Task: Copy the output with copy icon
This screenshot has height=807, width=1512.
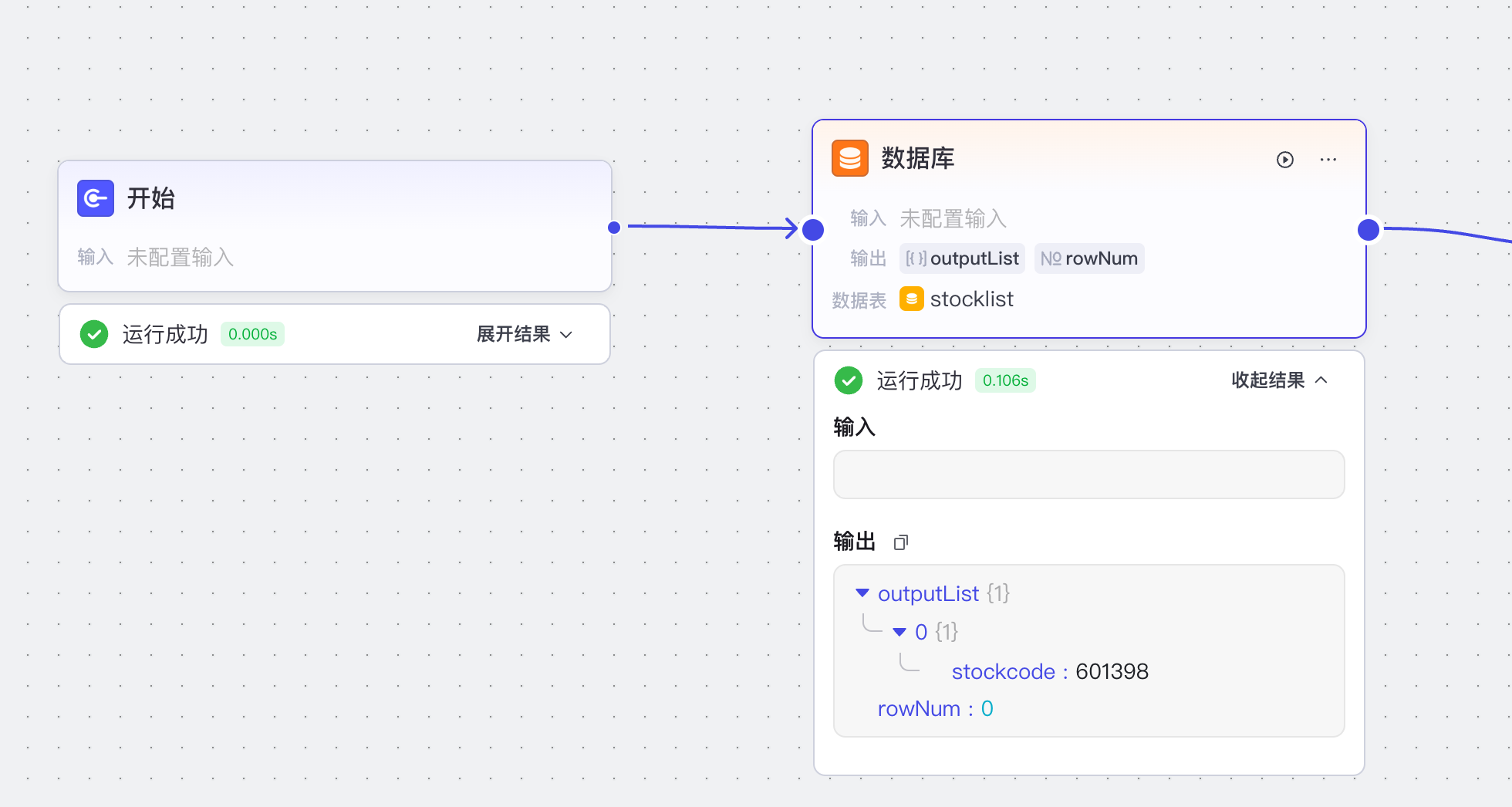Action: tap(901, 542)
